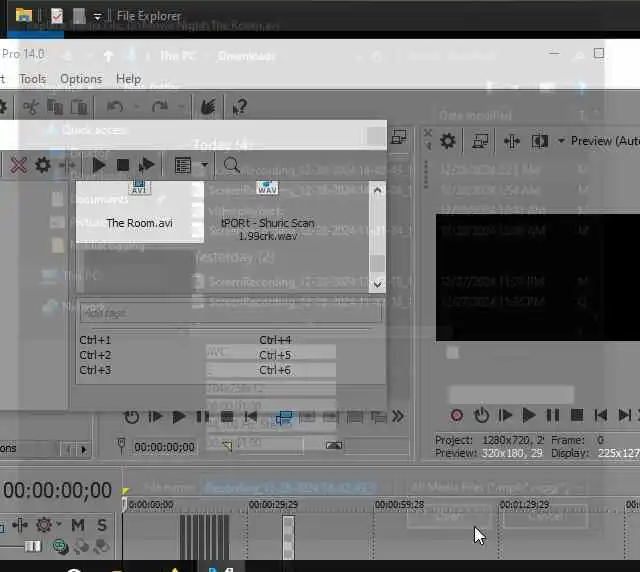The width and height of the screenshot is (640, 572).
Task: Click the Views list icon in Project Media
Action: coord(183,165)
